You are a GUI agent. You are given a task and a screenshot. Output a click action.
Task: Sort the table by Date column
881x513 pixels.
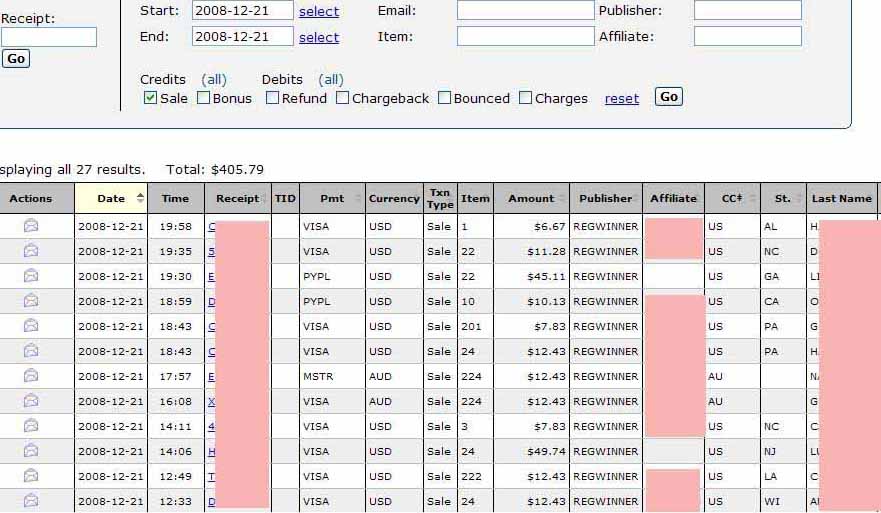tap(111, 198)
